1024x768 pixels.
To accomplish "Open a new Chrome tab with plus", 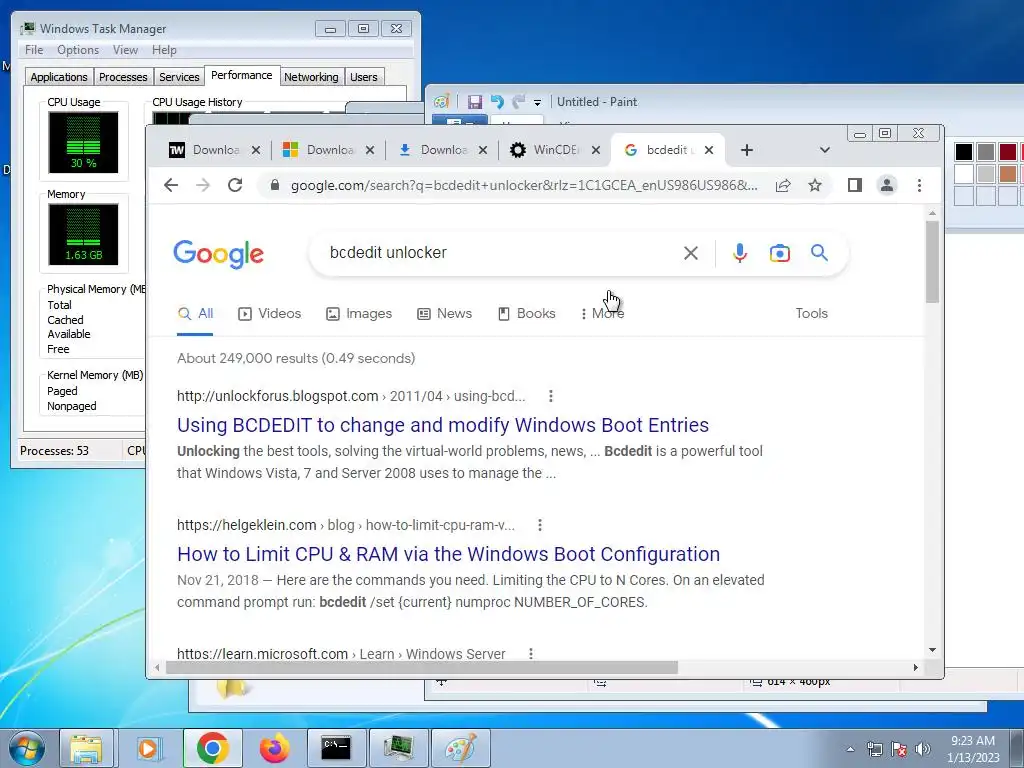I will tap(747, 150).
